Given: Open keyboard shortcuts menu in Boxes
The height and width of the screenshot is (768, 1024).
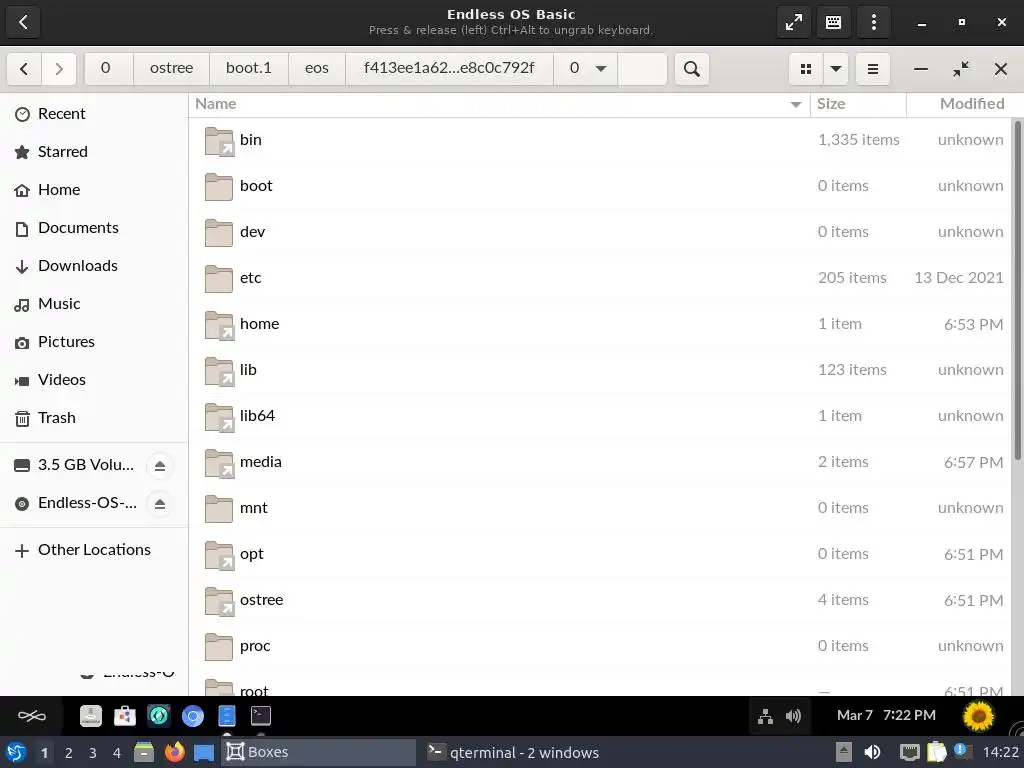Looking at the screenshot, I should click(x=833, y=22).
